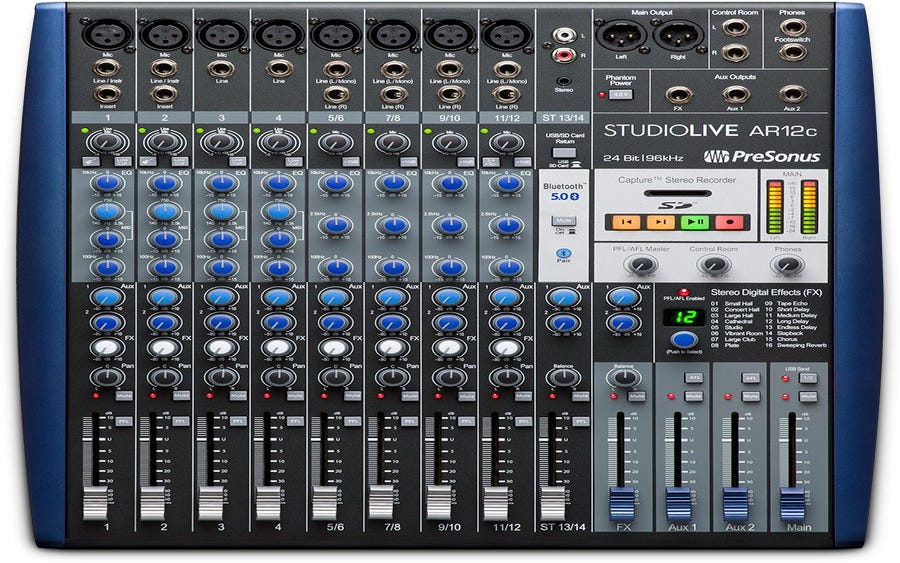
Task: Click the blue FX fader cap
Action: 622,504
